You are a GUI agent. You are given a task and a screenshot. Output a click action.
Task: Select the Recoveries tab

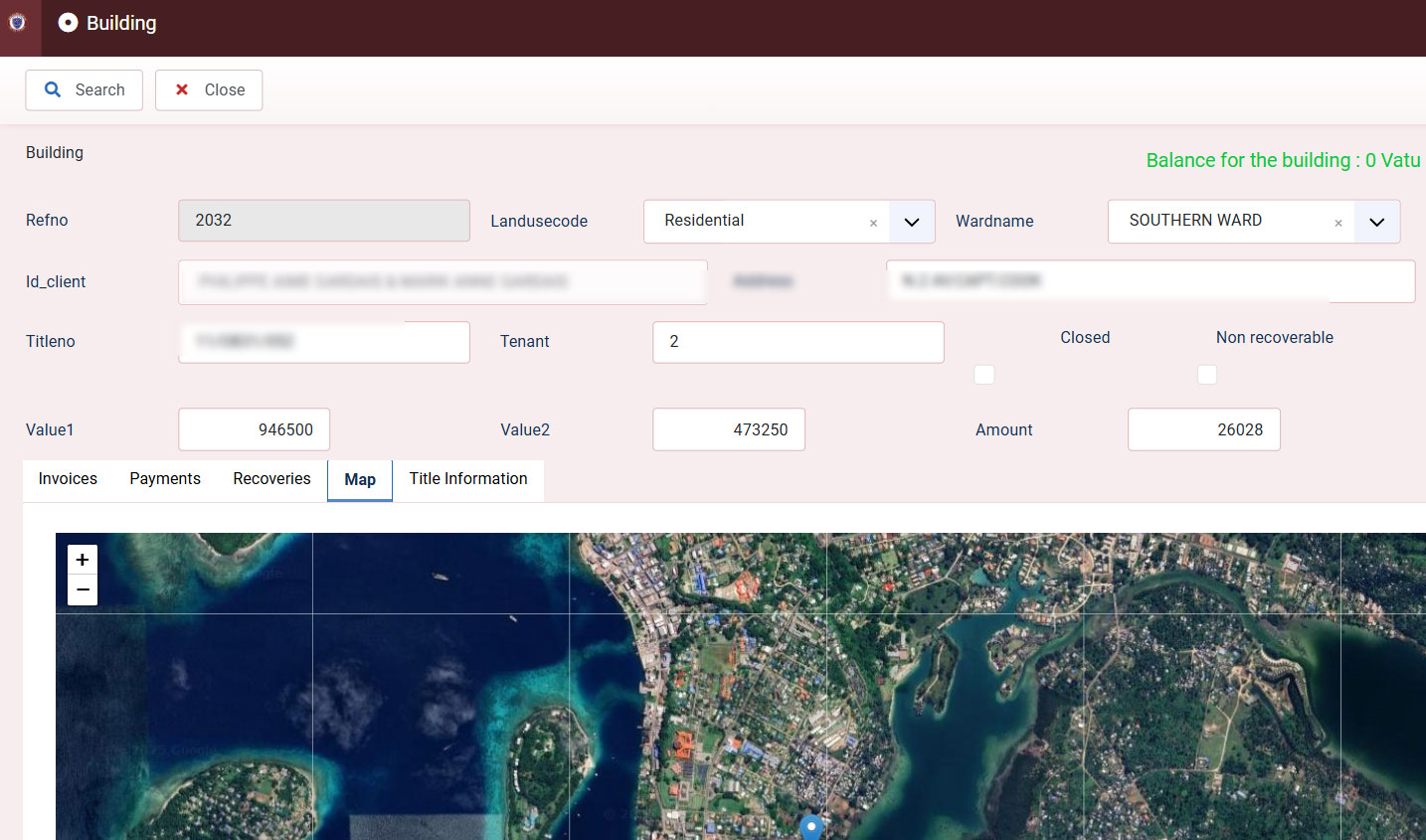tap(271, 479)
